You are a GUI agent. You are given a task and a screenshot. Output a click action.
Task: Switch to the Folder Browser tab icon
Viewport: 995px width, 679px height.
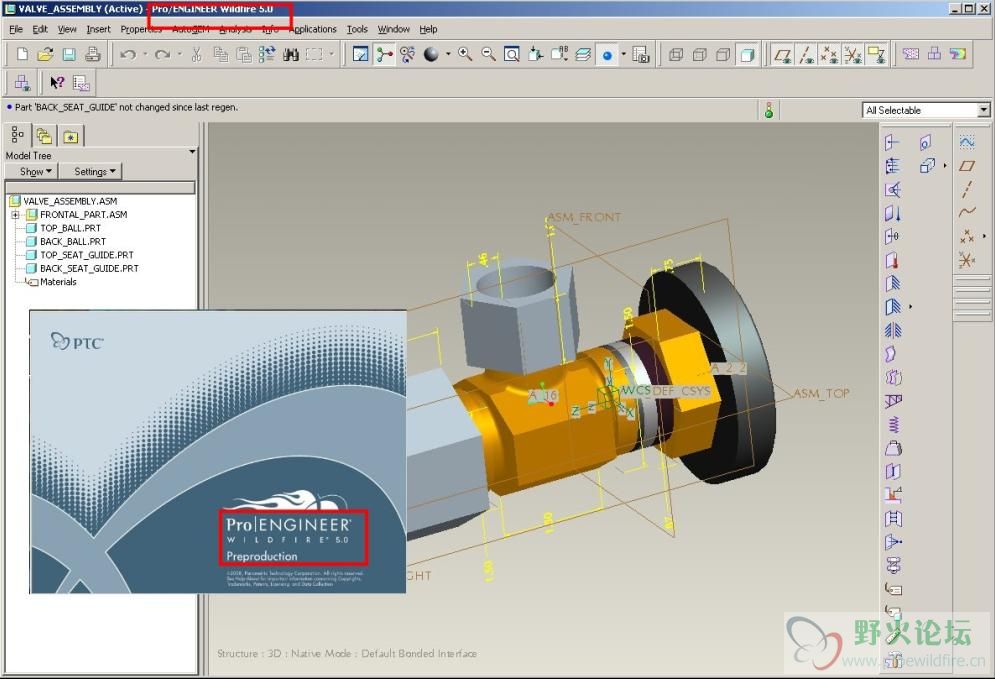(44, 136)
